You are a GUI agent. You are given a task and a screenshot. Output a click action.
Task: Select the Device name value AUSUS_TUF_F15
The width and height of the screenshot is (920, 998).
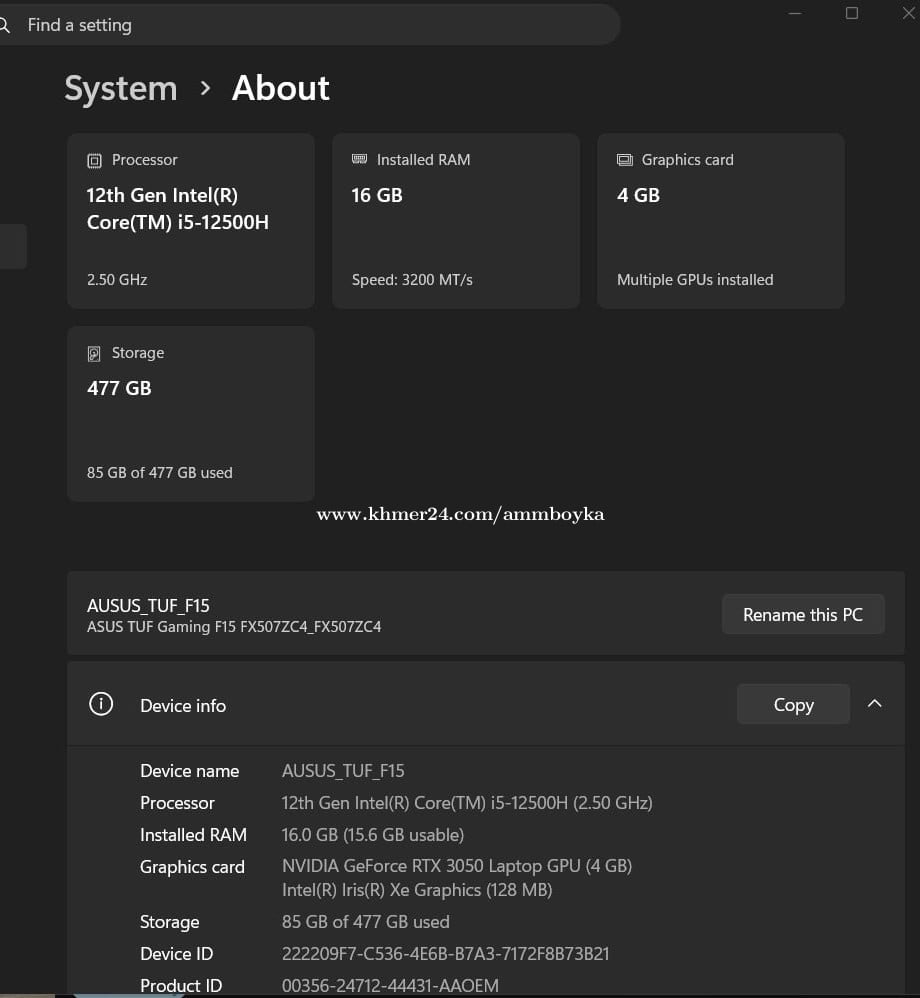(x=343, y=771)
